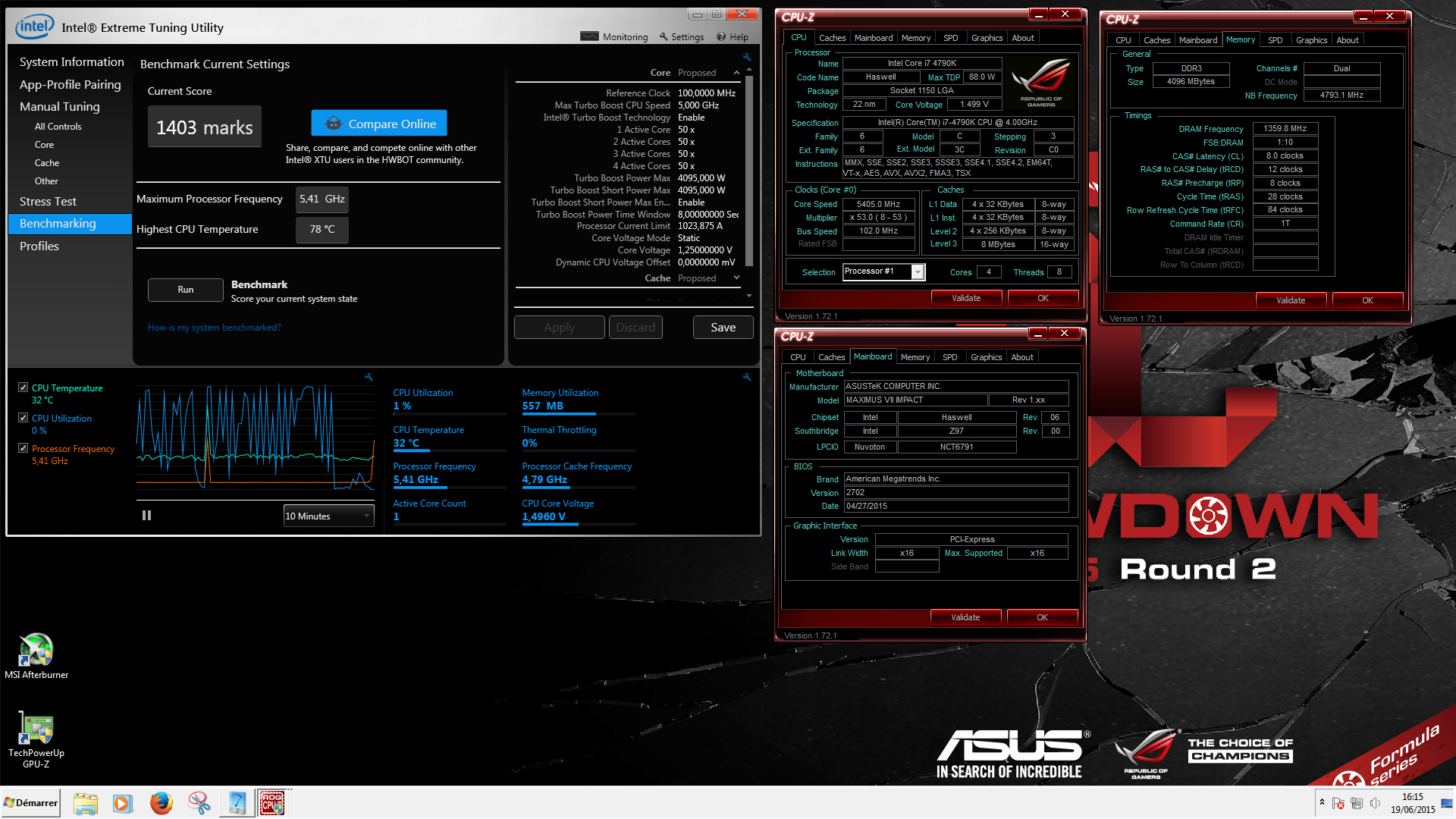Screen dimensions: 1456x819
Task: Click the '1403 marks' score value
Action: (205, 127)
